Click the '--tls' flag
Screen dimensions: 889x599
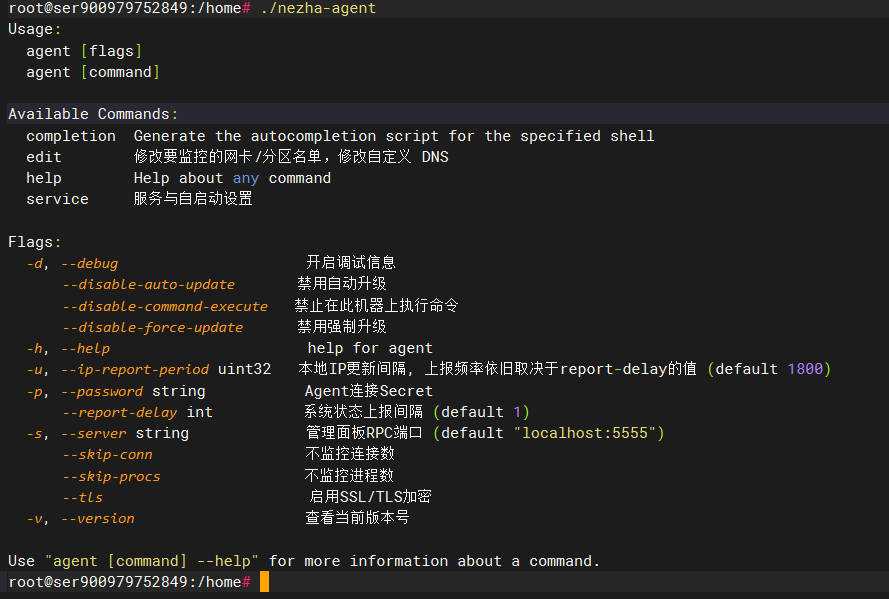point(82,498)
